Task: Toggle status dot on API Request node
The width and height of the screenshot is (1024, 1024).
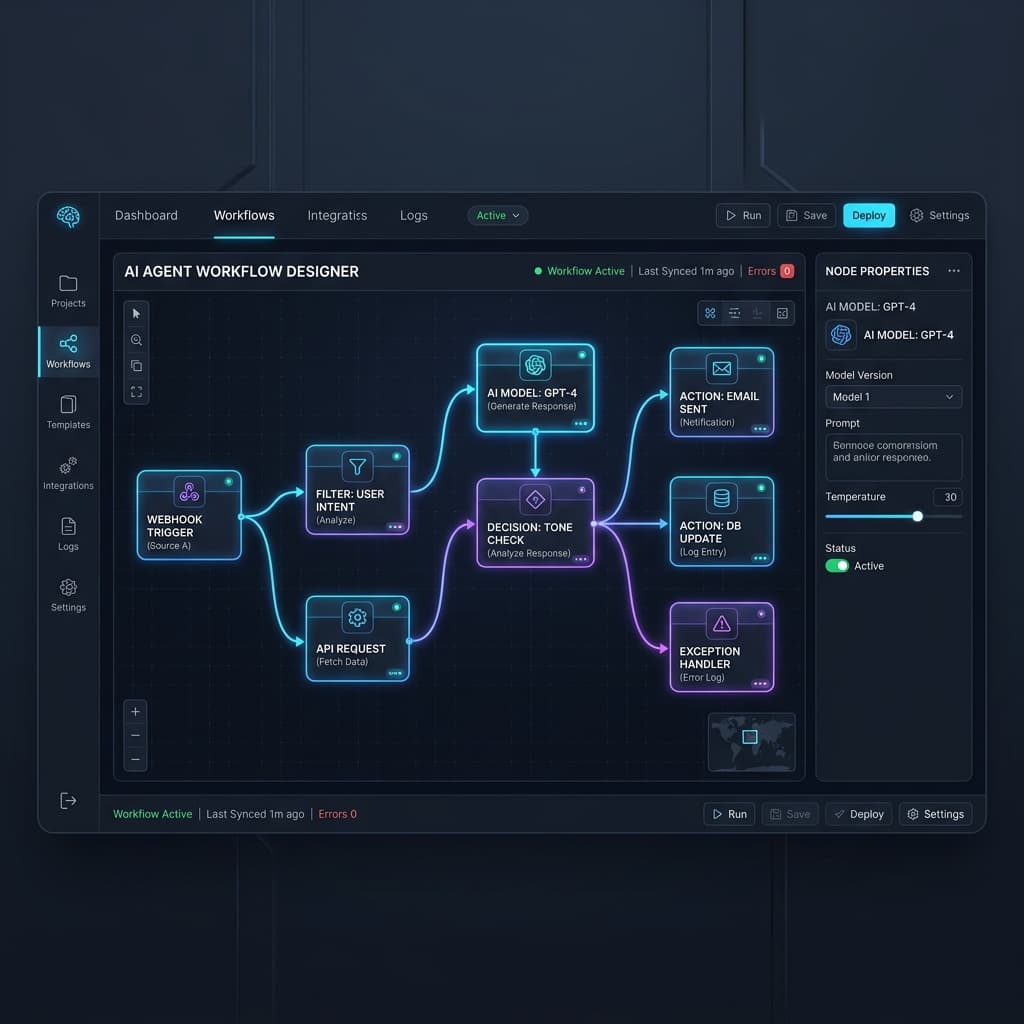Action: coord(396,607)
